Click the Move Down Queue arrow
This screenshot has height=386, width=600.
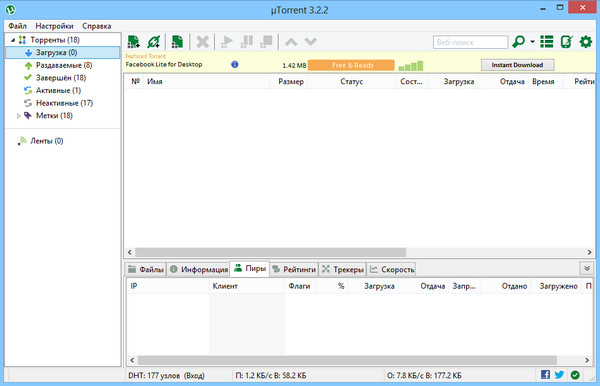tap(311, 42)
